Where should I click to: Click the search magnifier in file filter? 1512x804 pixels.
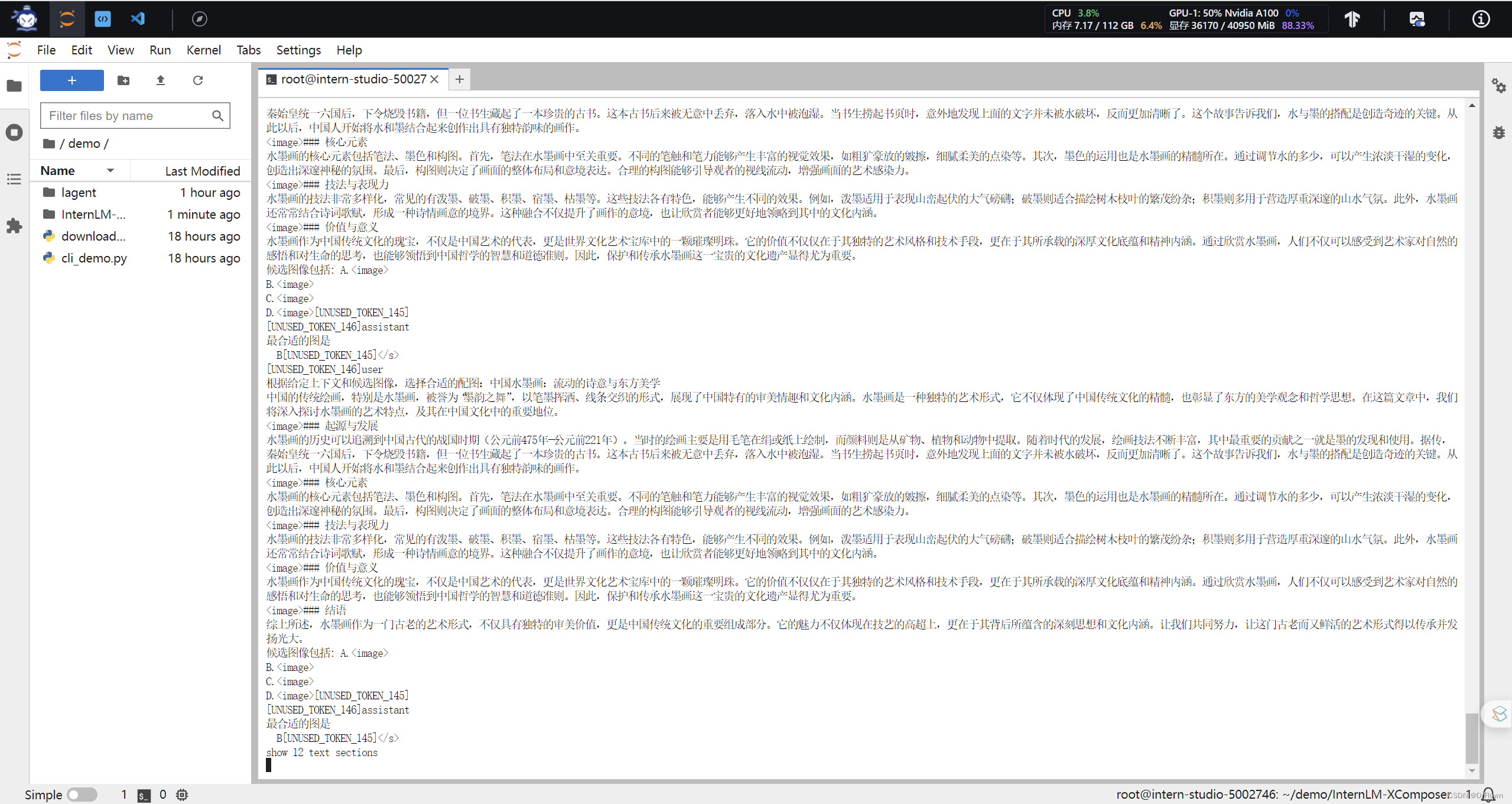[x=217, y=116]
